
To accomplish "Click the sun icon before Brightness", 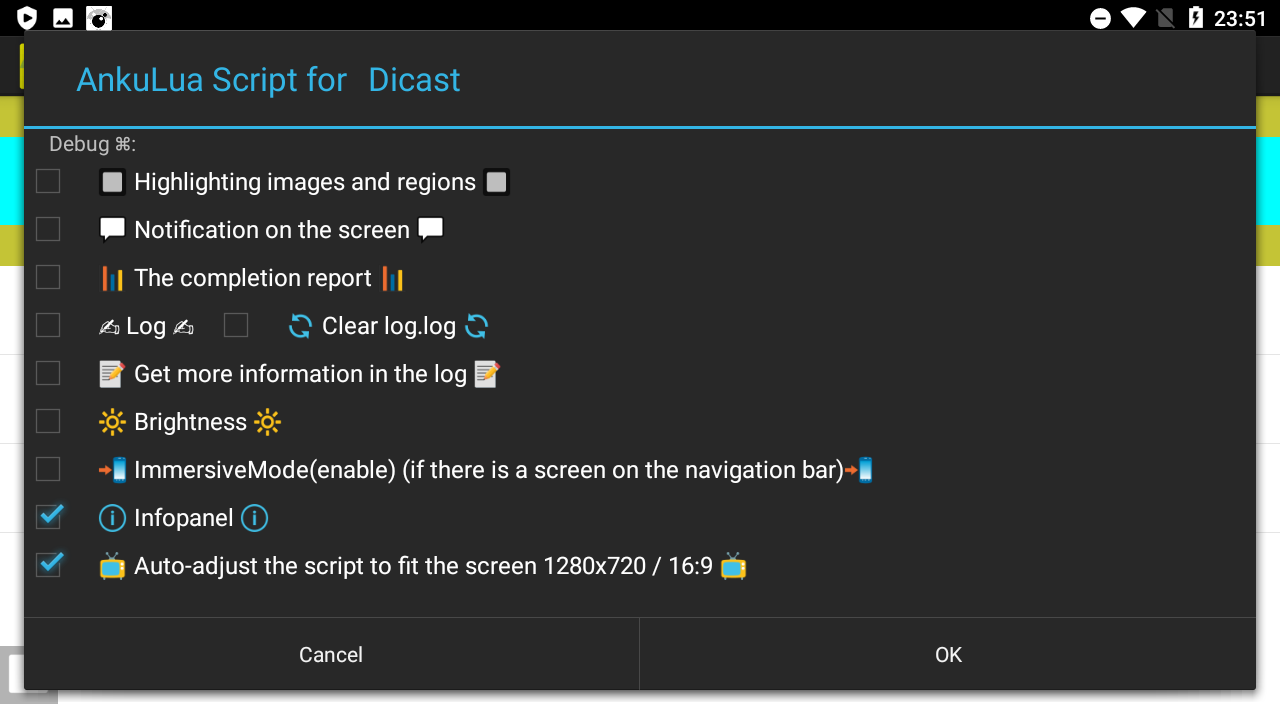I will pyautogui.click(x=112, y=422).
